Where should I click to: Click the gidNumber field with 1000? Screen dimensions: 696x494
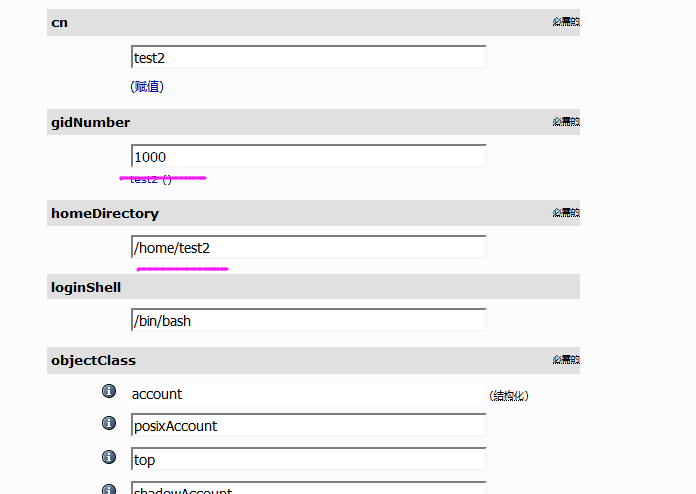[308, 156]
